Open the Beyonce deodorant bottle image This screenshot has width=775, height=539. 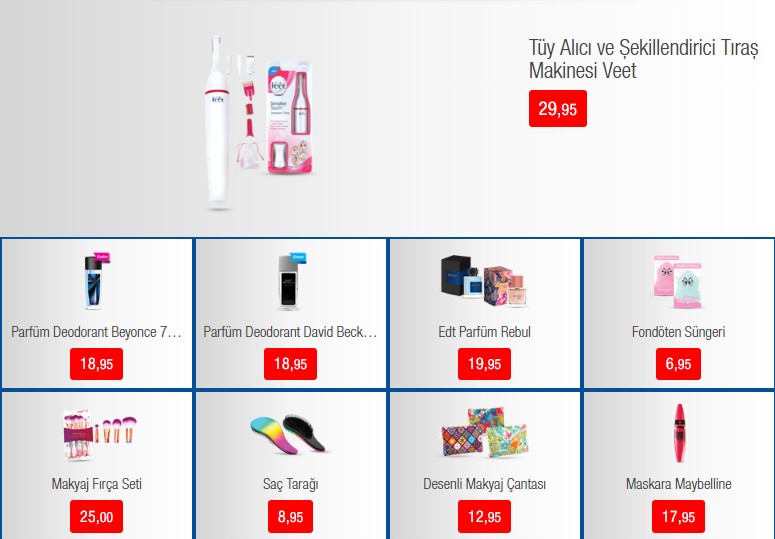96,281
